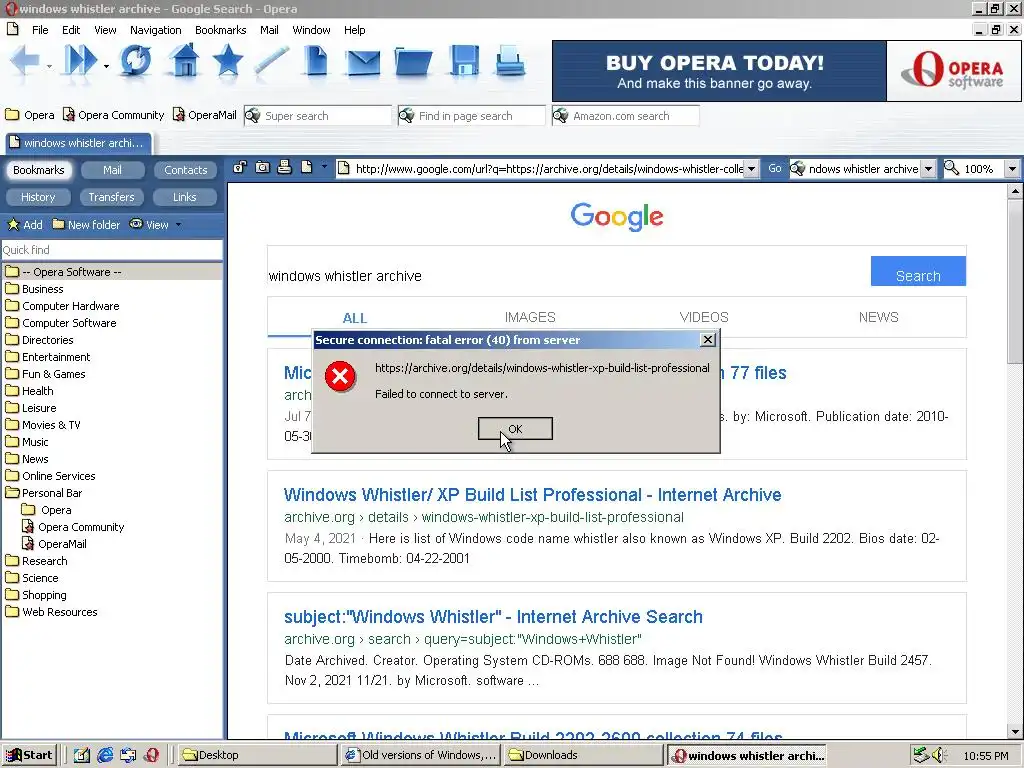This screenshot has width=1024, height=768.
Task: Click the Save floppy disk icon
Action: [x=464, y=62]
